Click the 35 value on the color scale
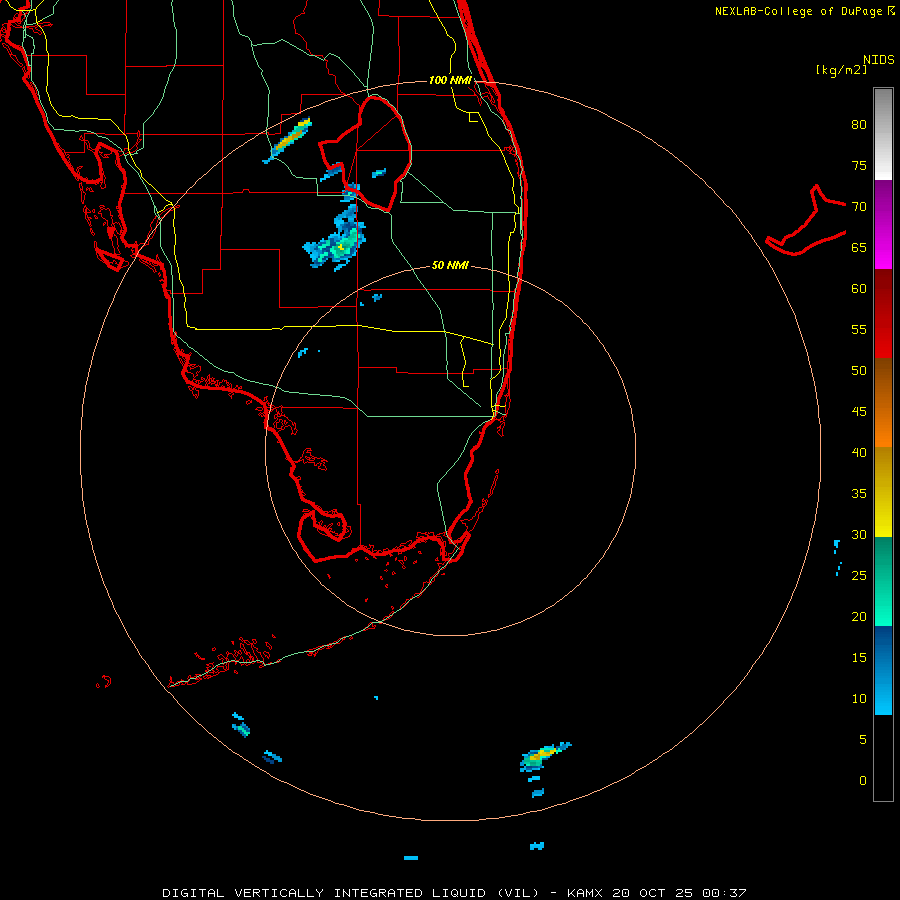Screen dimensions: 900x900 pos(859,494)
